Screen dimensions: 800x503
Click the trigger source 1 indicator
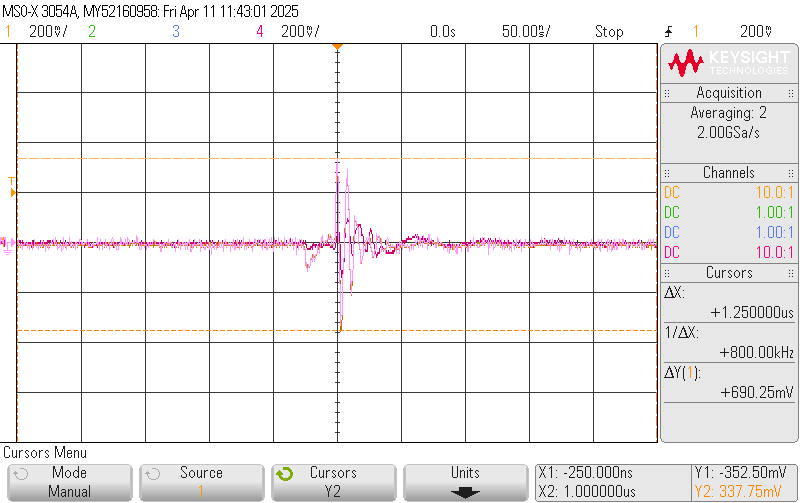[695, 32]
